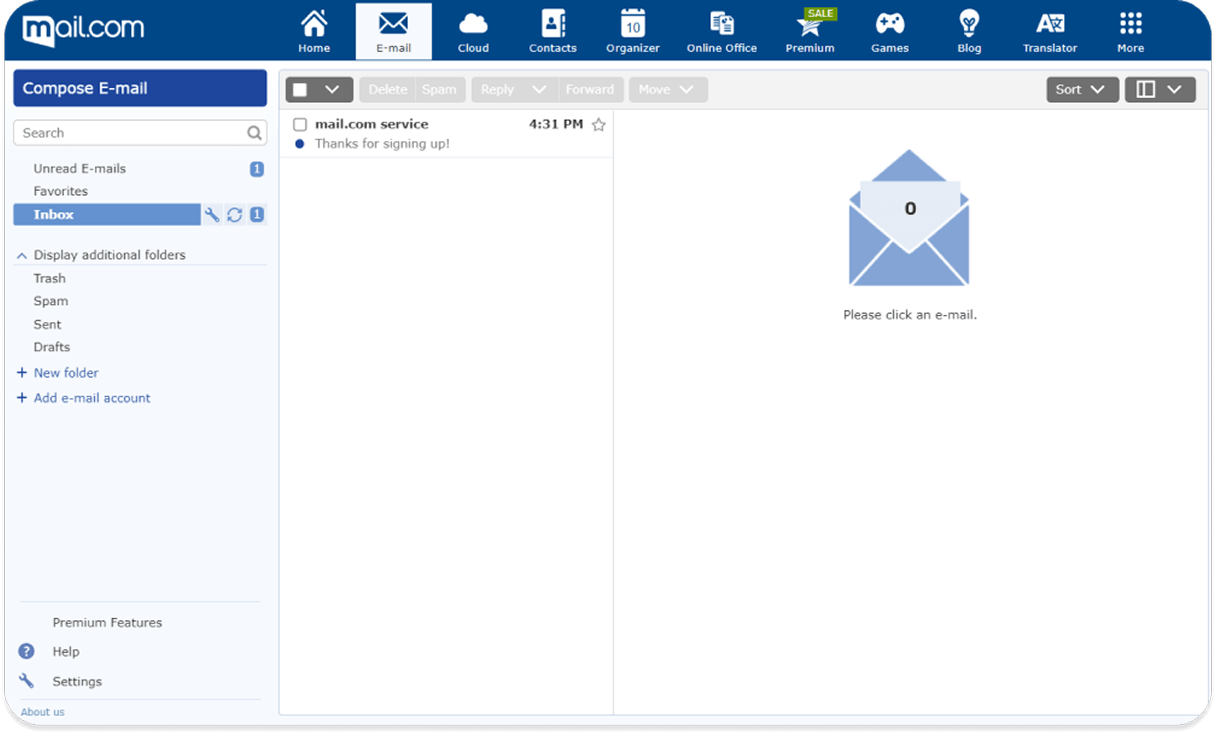Click the Forward toolbar button

(590, 90)
